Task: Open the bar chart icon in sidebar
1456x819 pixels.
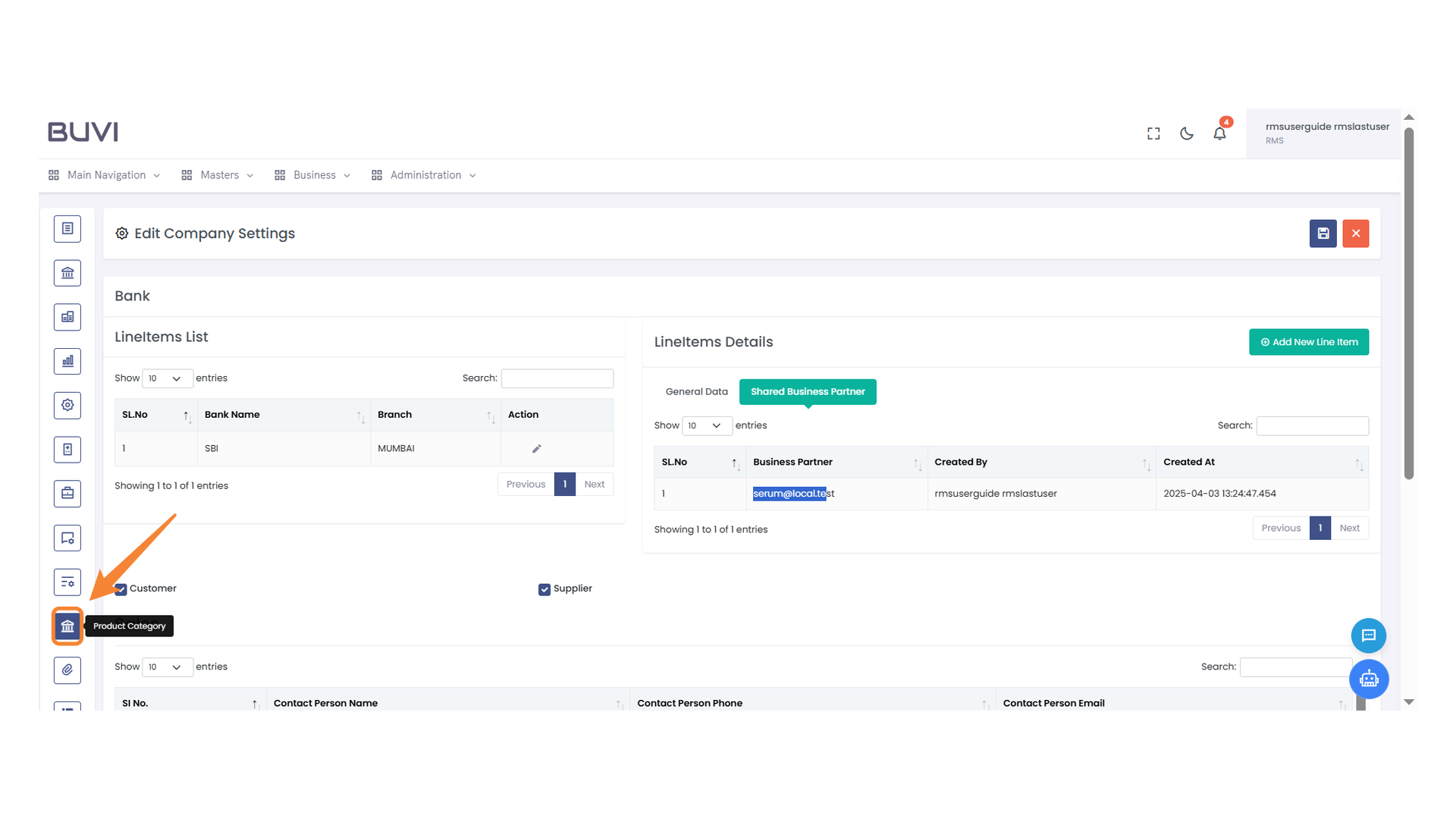Action: click(x=67, y=361)
